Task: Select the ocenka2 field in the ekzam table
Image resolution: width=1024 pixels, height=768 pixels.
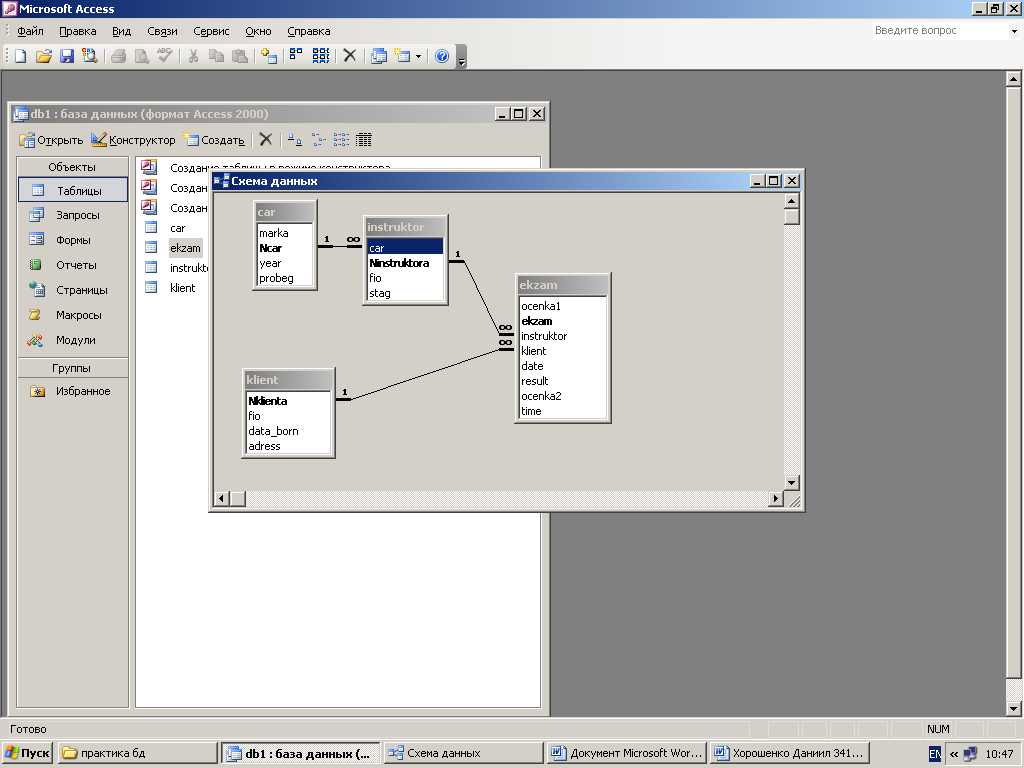Action: [x=563, y=396]
